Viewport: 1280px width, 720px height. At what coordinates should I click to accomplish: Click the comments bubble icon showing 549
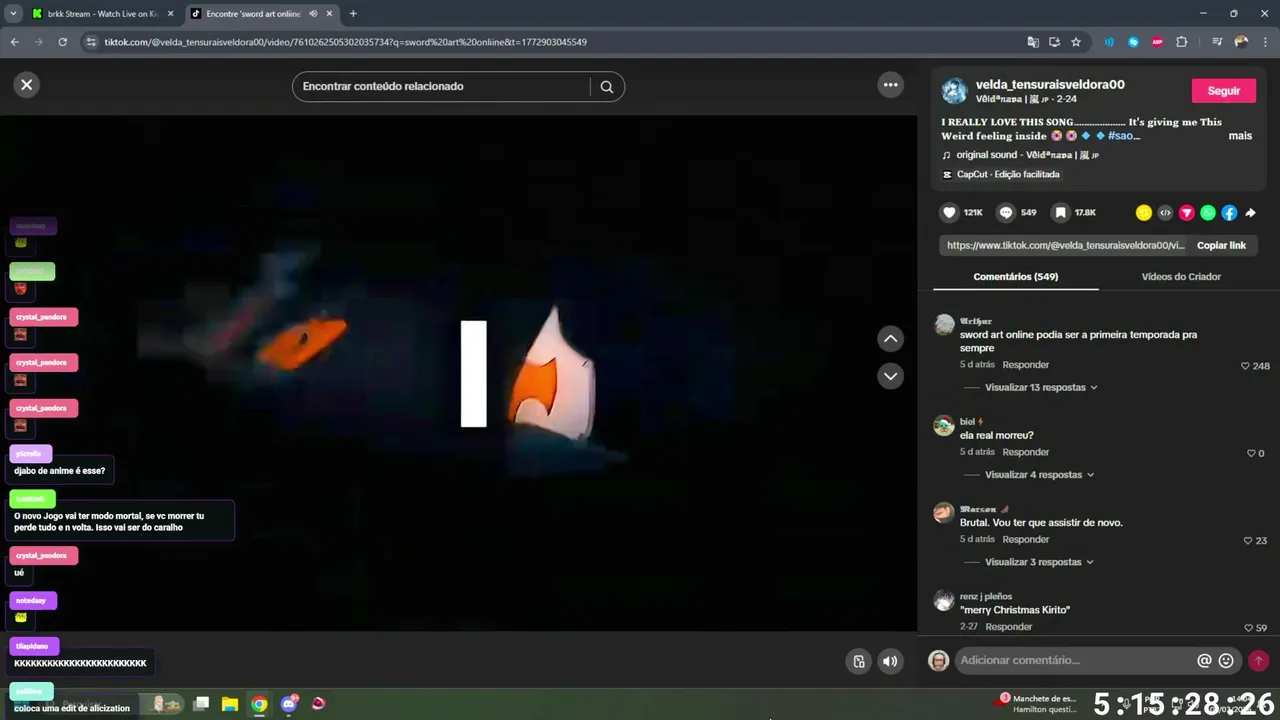(1006, 213)
